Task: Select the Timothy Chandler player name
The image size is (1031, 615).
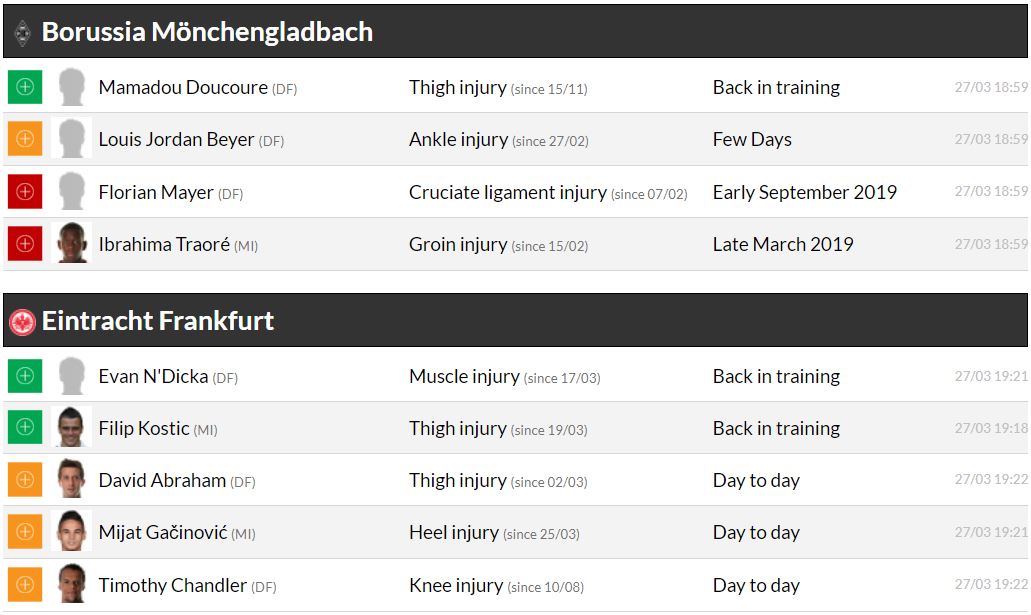Action: (x=172, y=585)
